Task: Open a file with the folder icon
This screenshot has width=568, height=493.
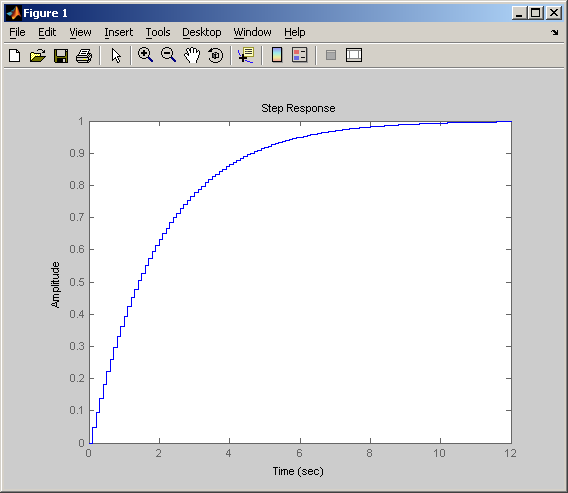Action: coord(38,55)
